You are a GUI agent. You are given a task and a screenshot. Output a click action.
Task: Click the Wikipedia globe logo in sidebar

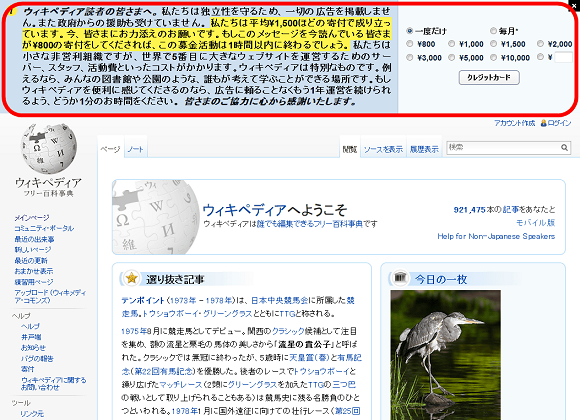point(49,148)
